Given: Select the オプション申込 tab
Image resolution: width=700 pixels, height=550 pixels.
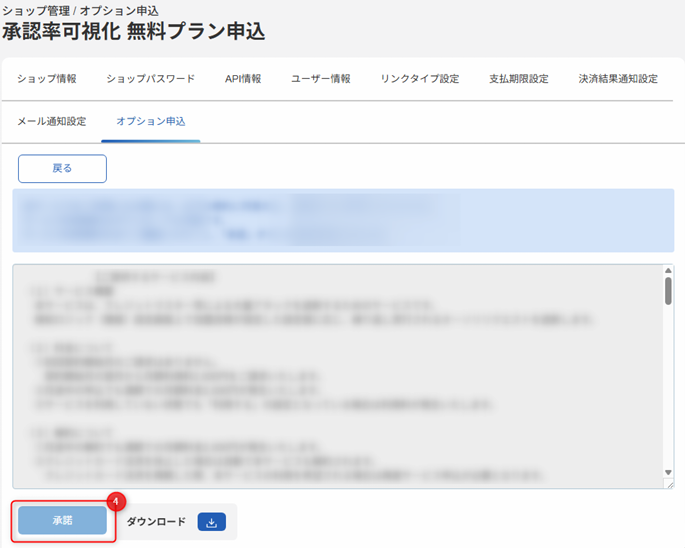Looking at the screenshot, I should coord(151,121).
